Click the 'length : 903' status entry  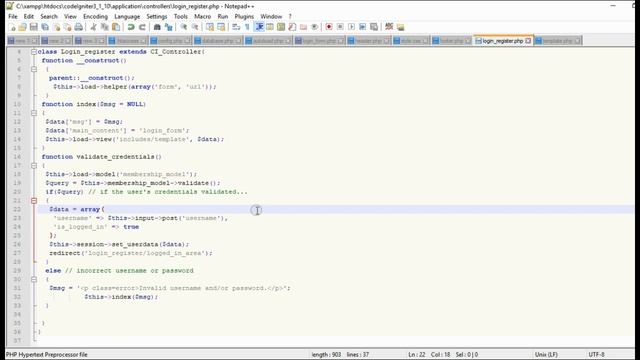(326, 355)
